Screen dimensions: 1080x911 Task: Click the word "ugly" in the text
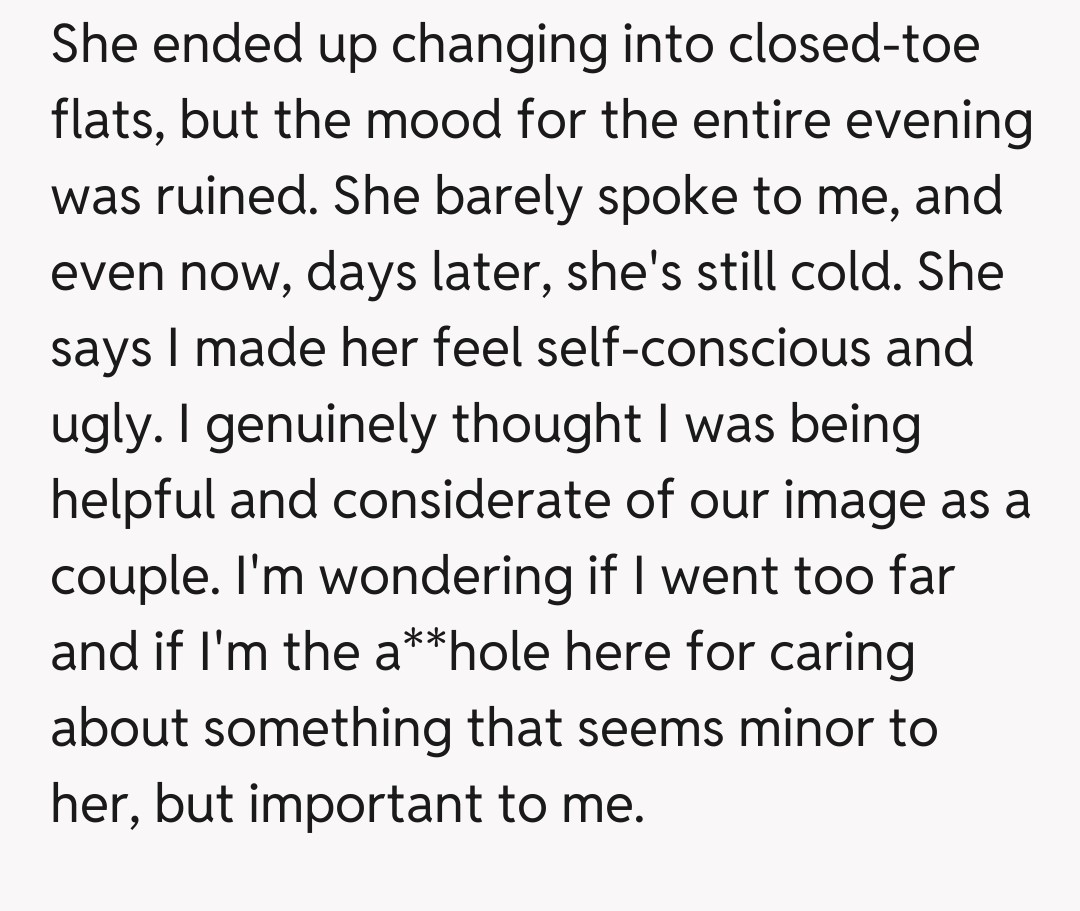pyautogui.click(x=100, y=427)
